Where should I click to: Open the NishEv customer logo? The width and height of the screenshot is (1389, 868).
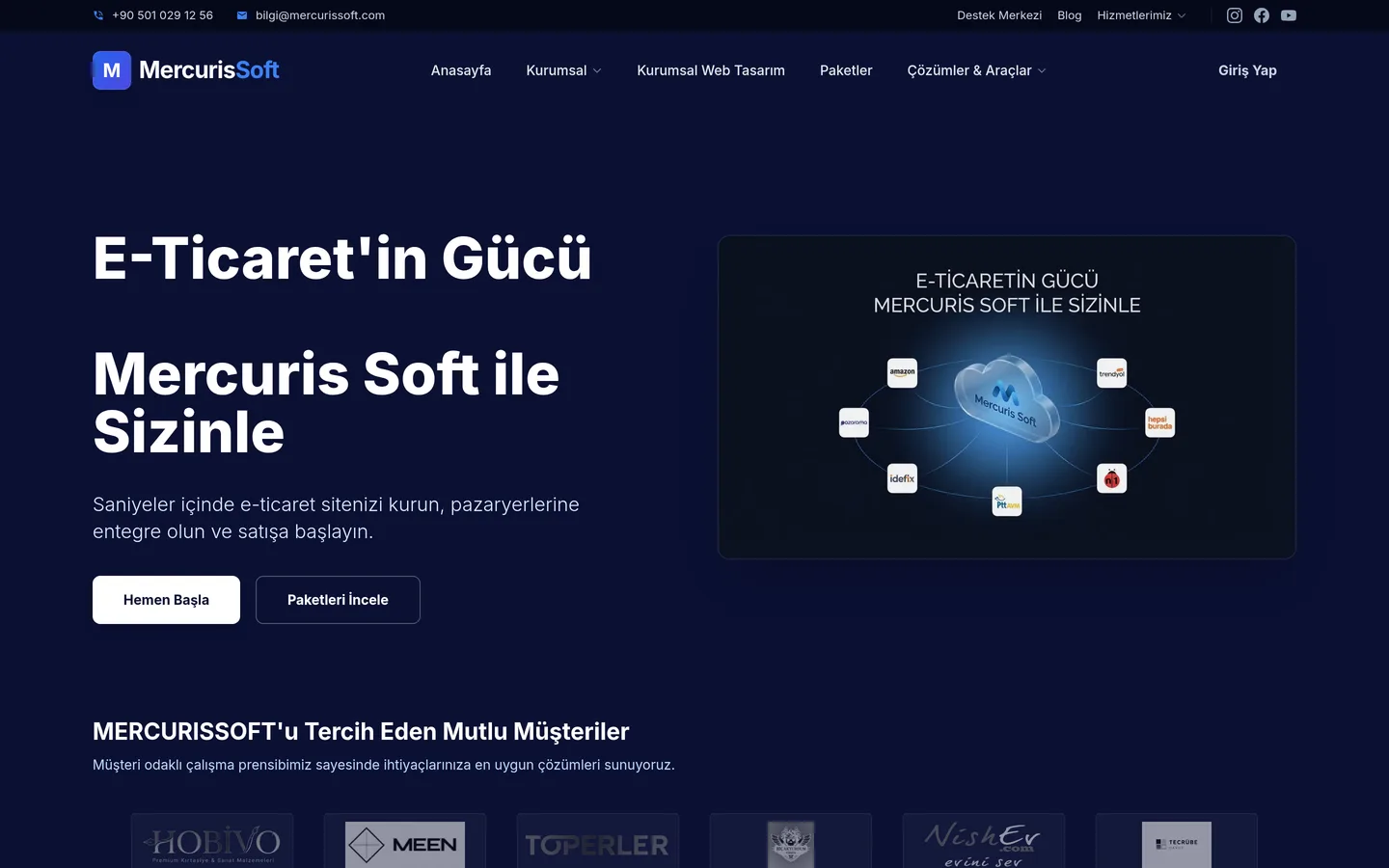click(984, 842)
